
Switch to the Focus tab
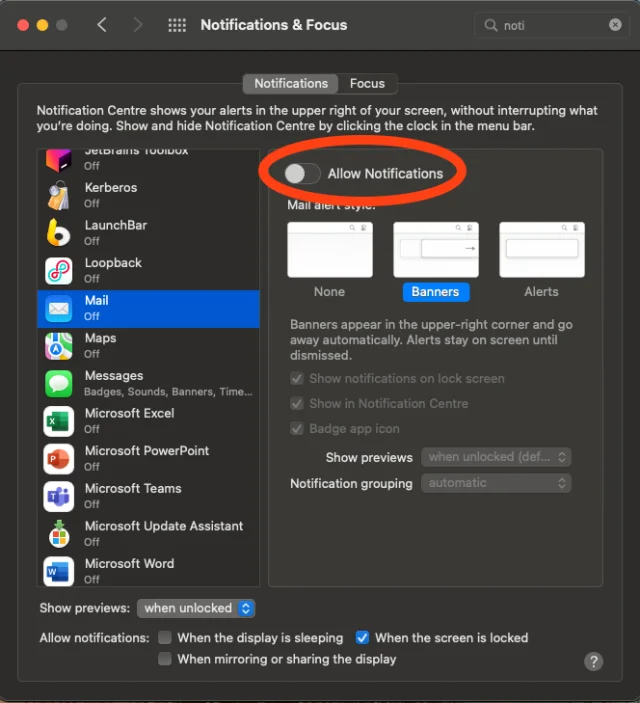(367, 83)
